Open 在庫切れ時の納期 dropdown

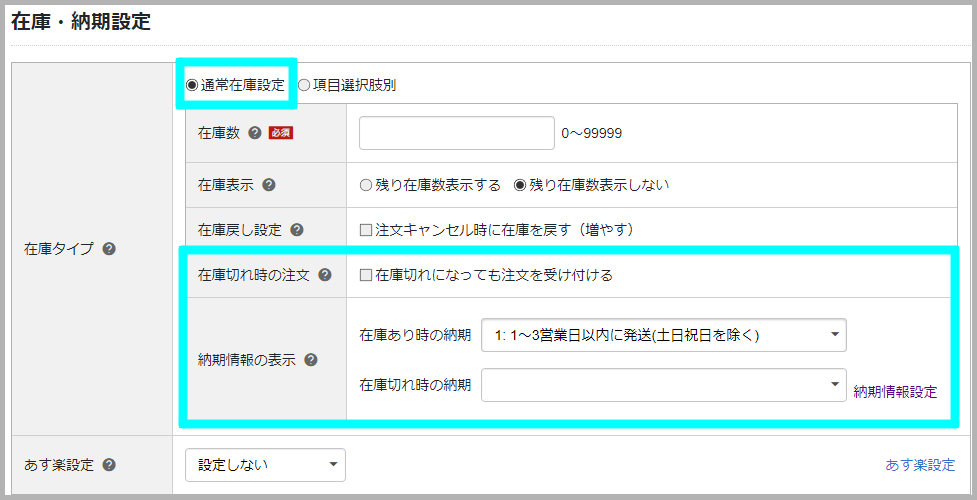pos(664,385)
